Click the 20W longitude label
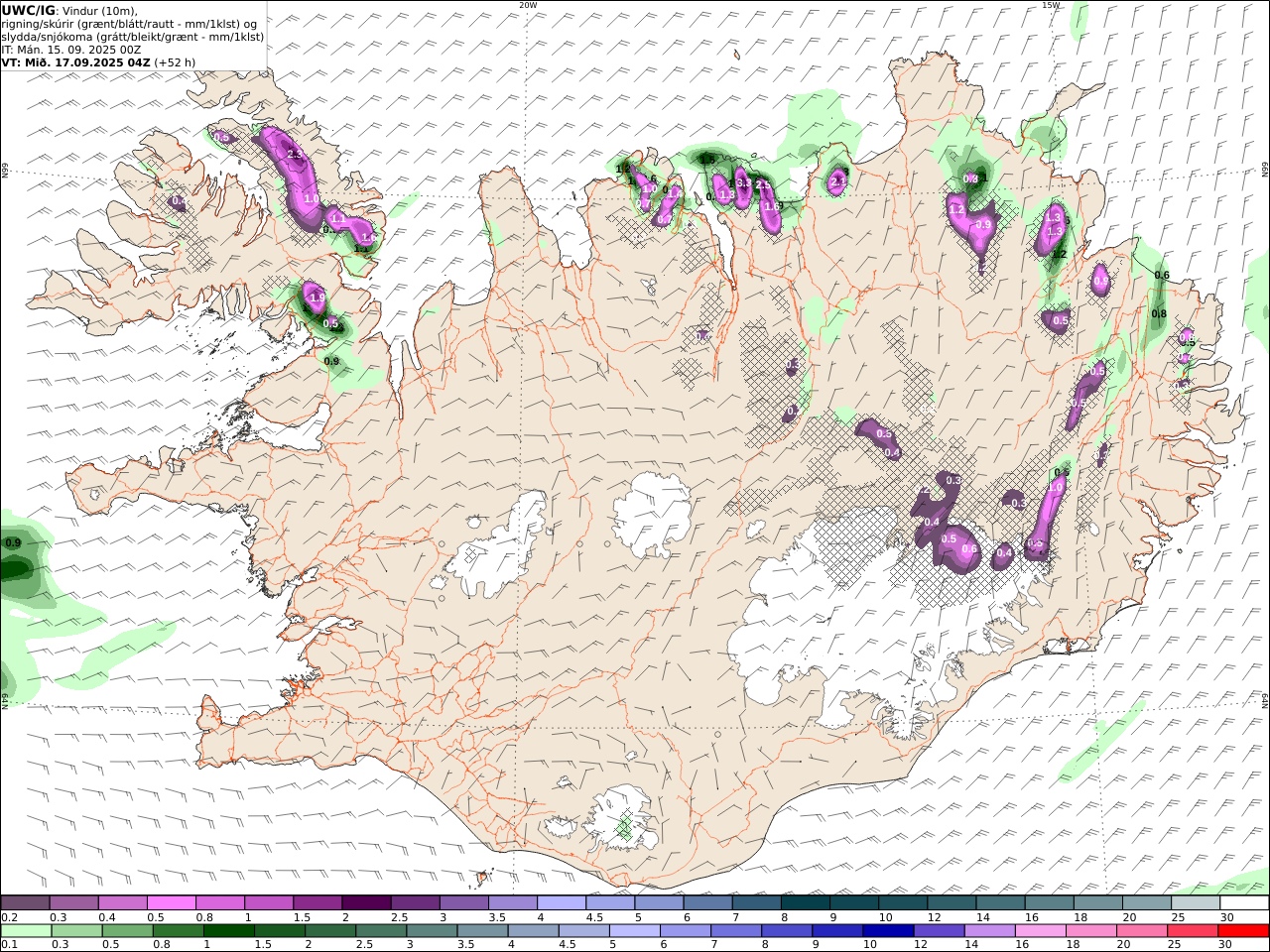The width and height of the screenshot is (1270, 952). tap(528, 5)
